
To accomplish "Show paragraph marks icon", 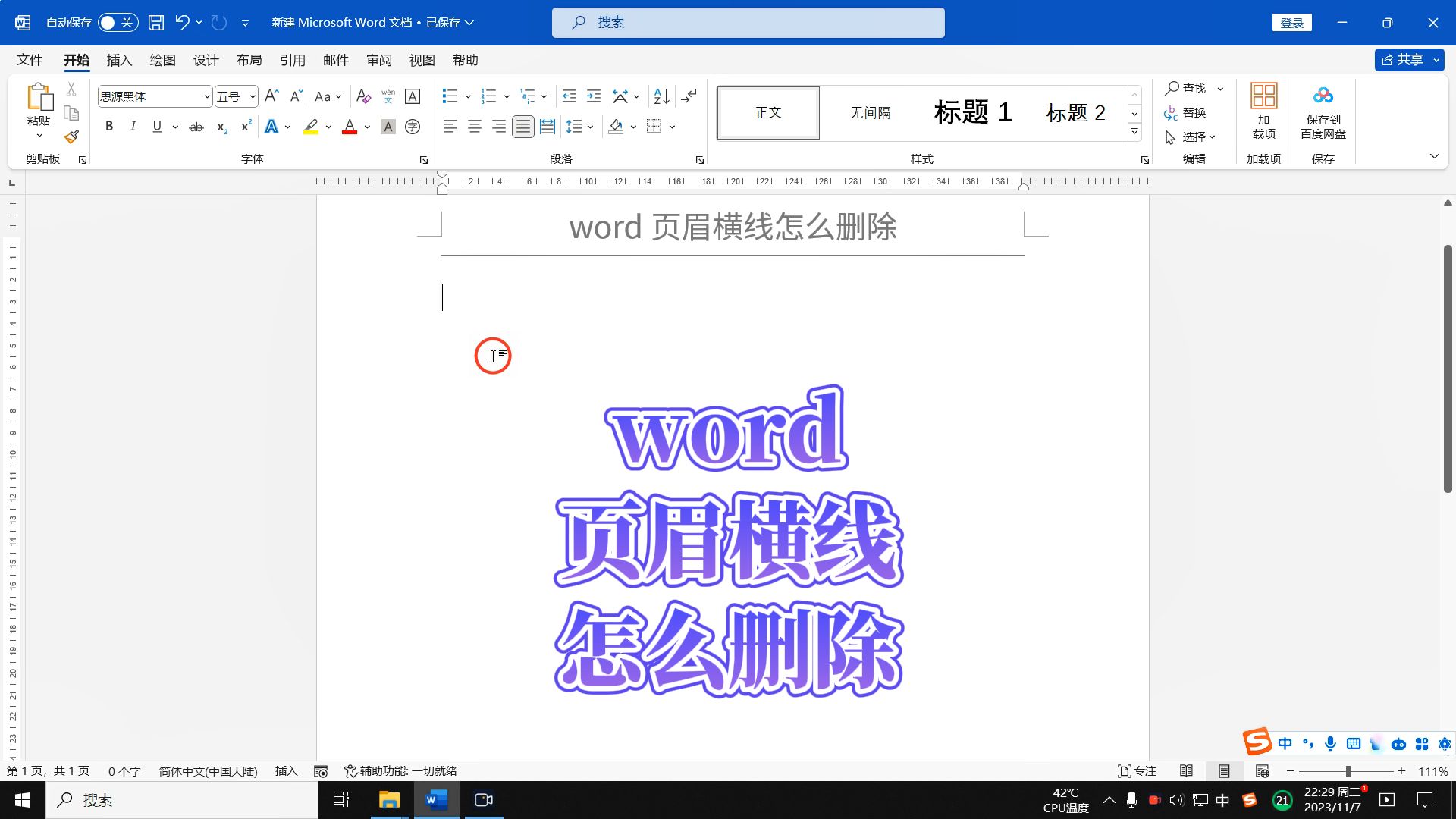I will click(689, 96).
